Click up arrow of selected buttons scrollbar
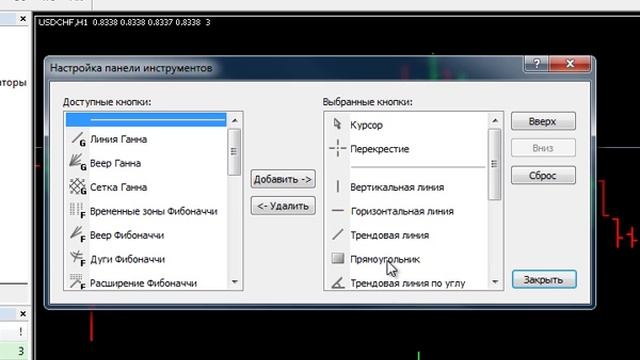 pos(495,120)
